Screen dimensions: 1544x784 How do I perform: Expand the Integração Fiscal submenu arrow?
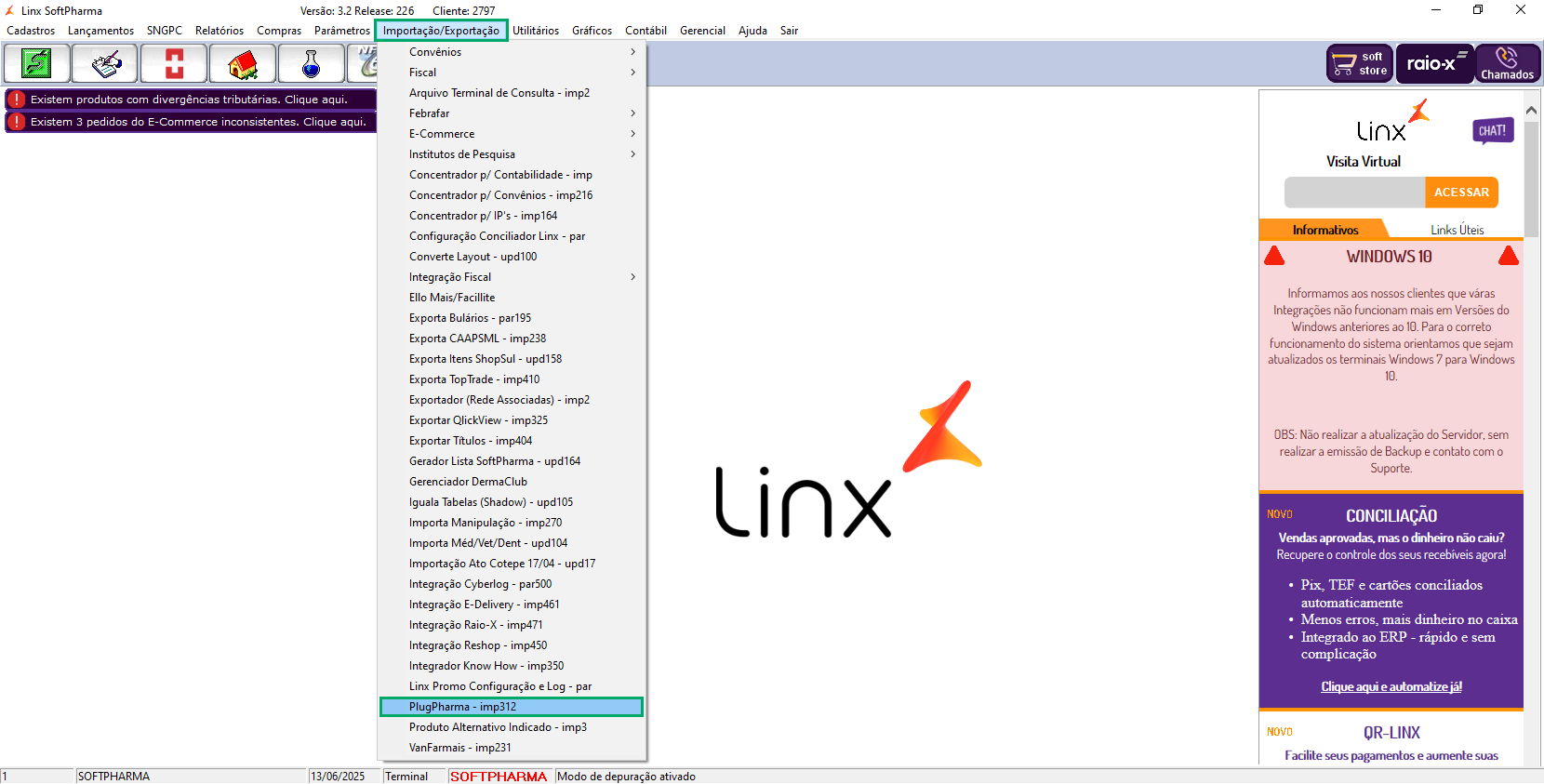pyautogui.click(x=632, y=277)
